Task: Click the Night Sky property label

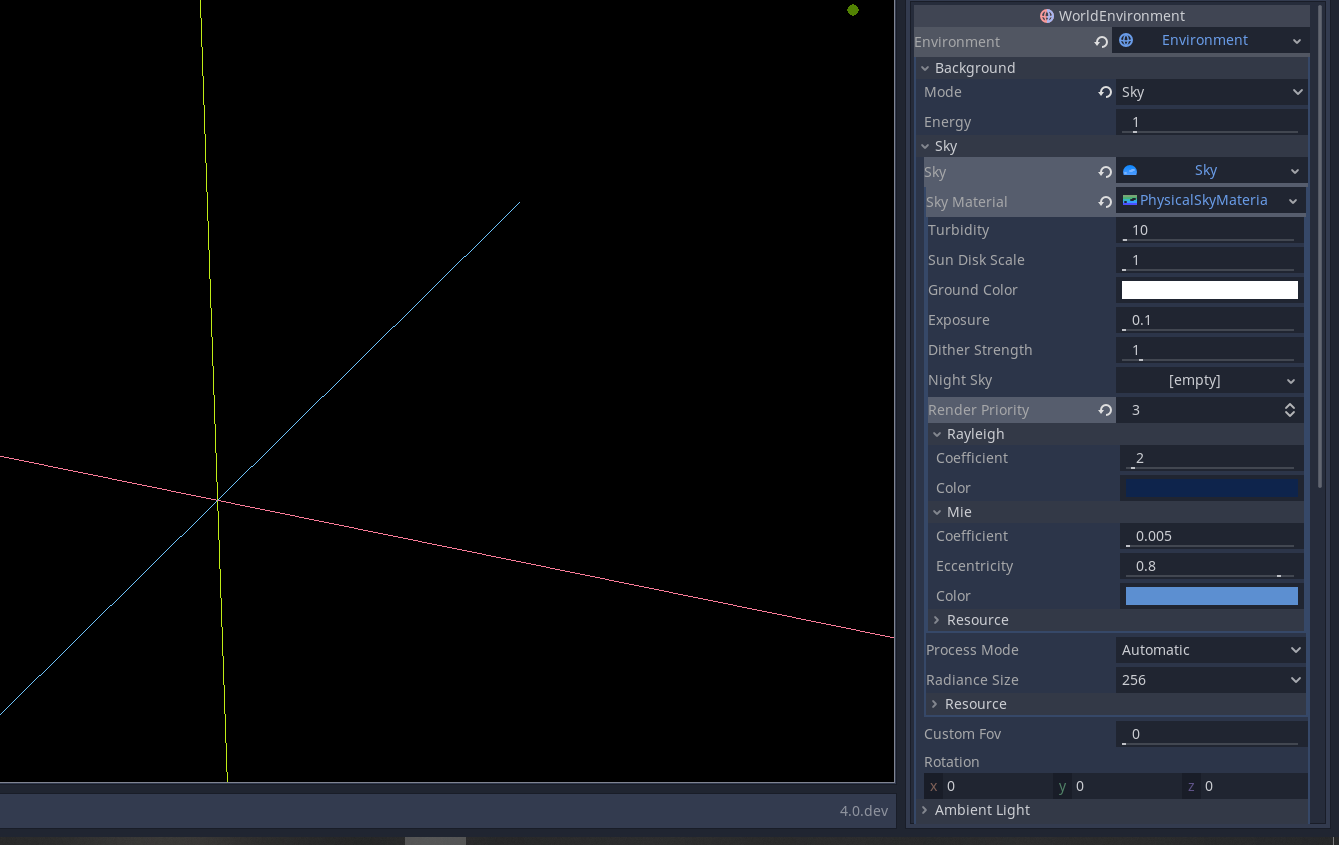Action: pyautogui.click(x=960, y=380)
